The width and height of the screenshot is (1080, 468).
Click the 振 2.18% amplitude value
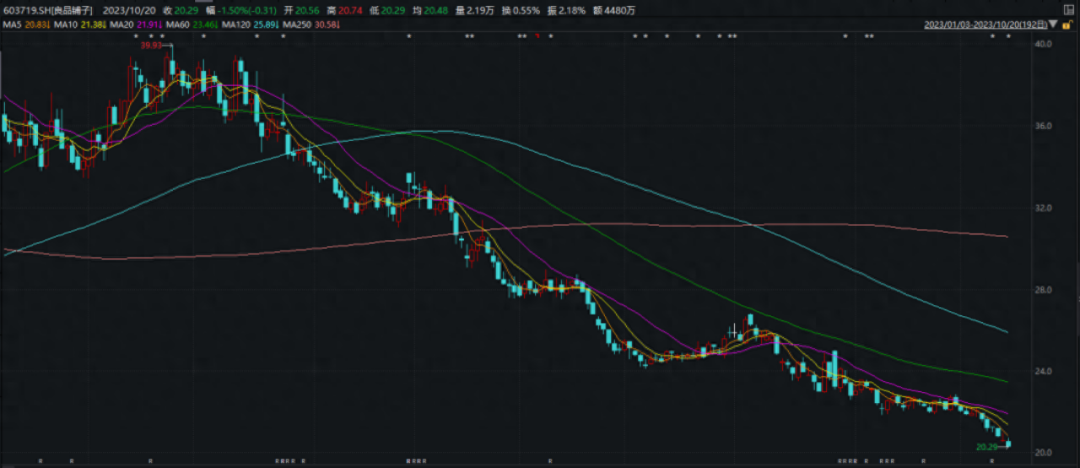point(567,10)
